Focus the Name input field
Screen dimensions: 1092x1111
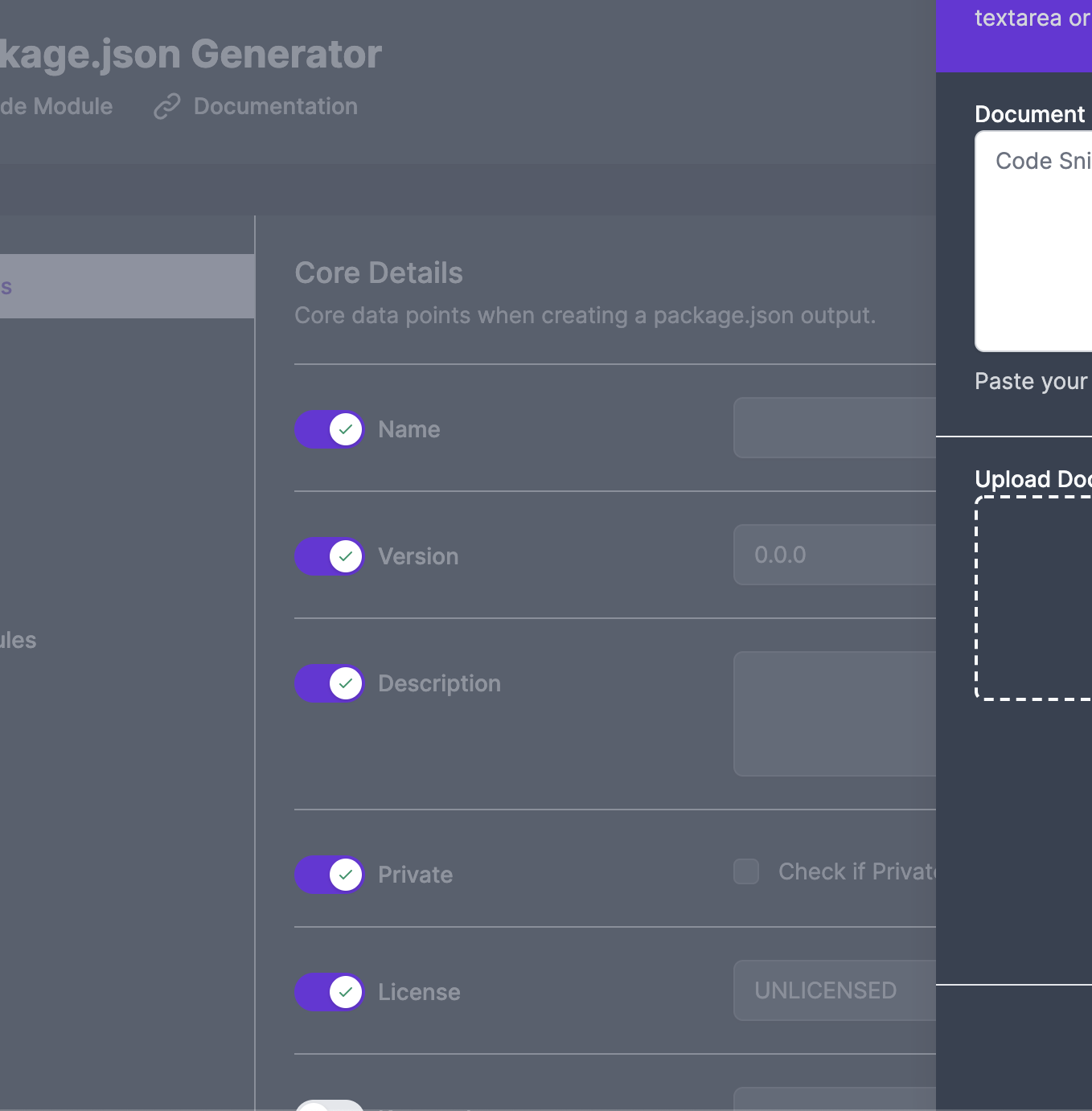coord(835,428)
